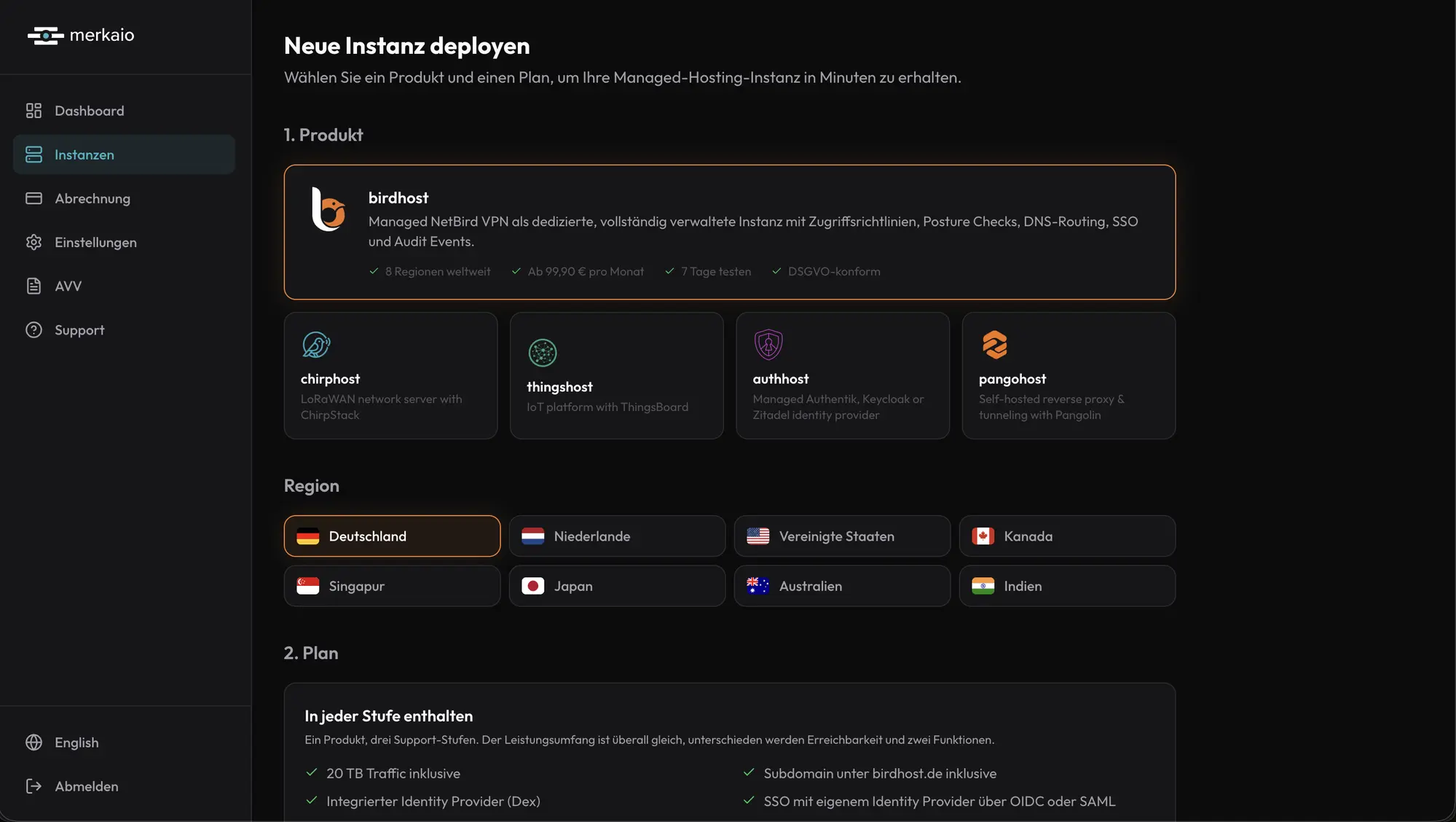
Task: Pick the Singapur region button
Action: coord(392,586)
